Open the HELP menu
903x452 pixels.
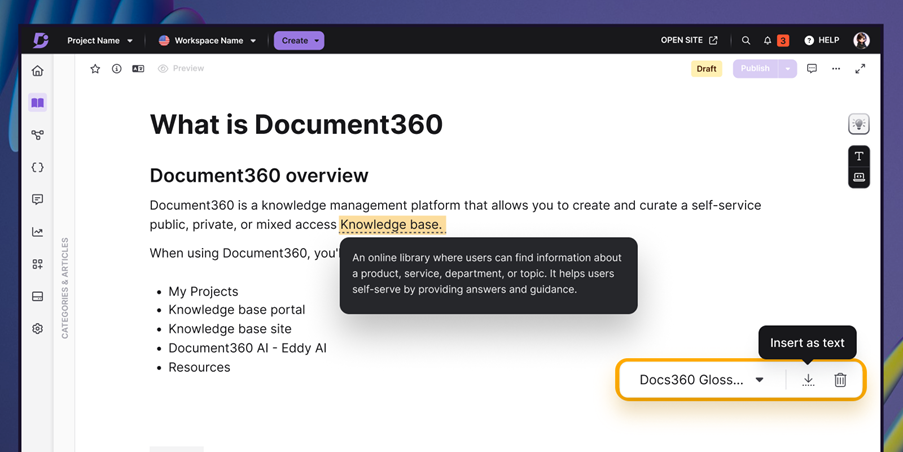(x=822, y=40)
